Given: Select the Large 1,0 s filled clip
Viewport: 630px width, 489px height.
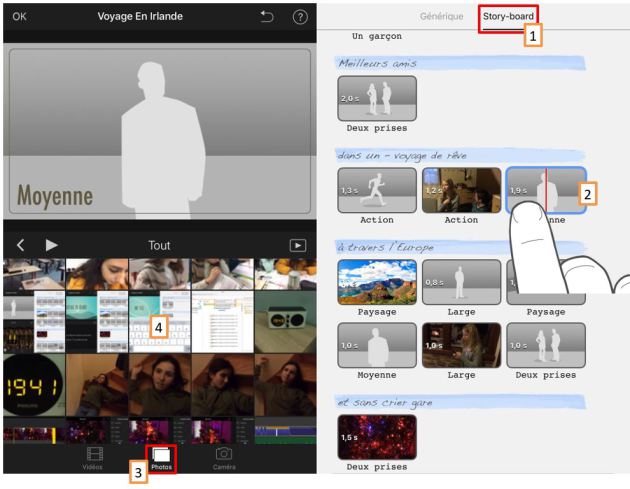Looking at the screenshot, I should click(461, 345).
